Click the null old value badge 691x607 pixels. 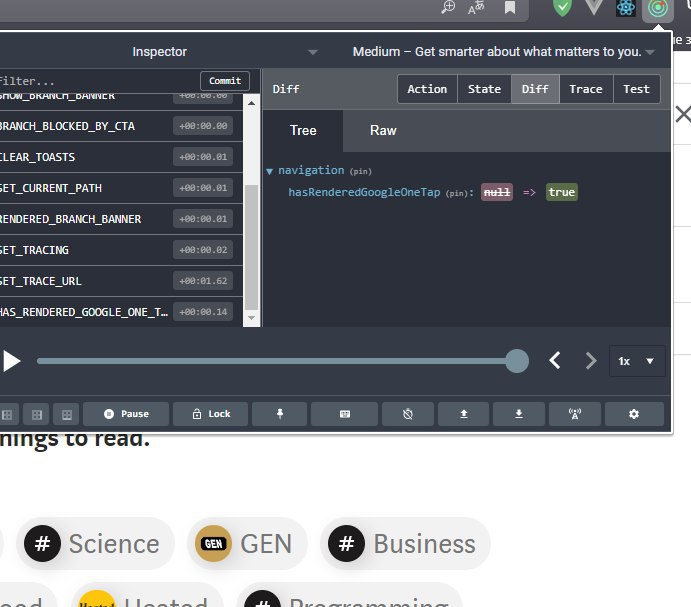tap(497, 192)
